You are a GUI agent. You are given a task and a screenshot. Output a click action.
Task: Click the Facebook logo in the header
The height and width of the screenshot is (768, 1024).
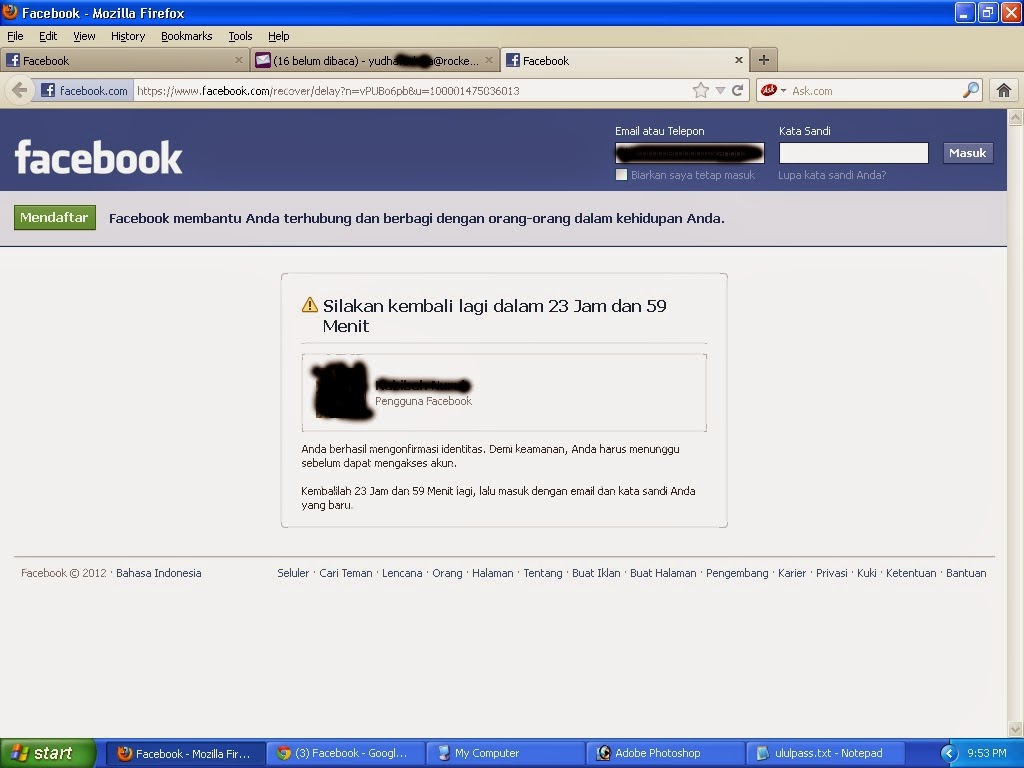[x=99, y=157]
